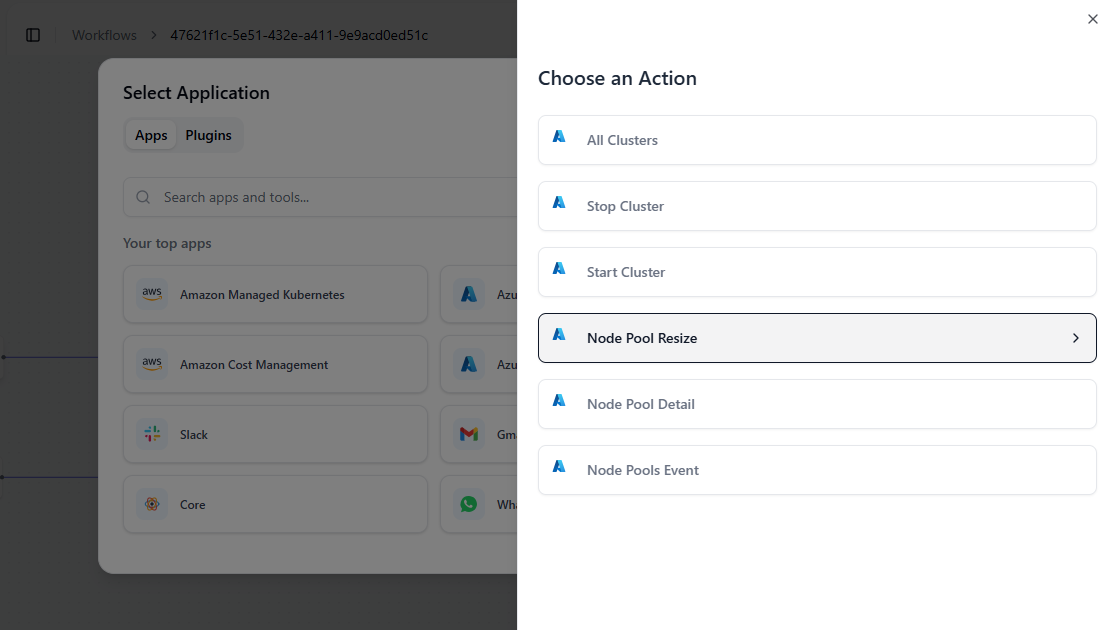
Task: Select the Start Cluster action
Action: coord(817,272)
